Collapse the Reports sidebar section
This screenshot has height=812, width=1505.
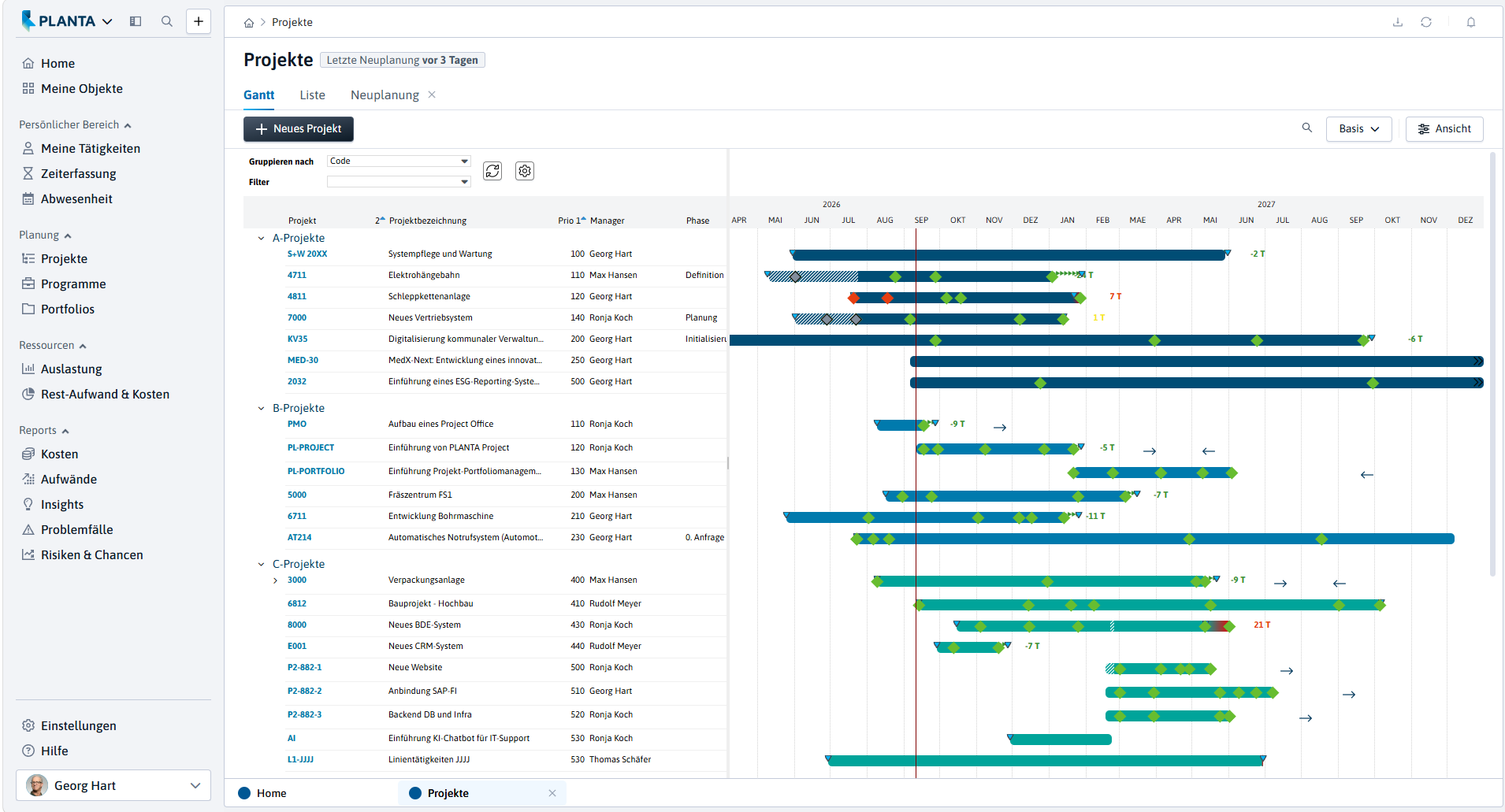[65, 431]
